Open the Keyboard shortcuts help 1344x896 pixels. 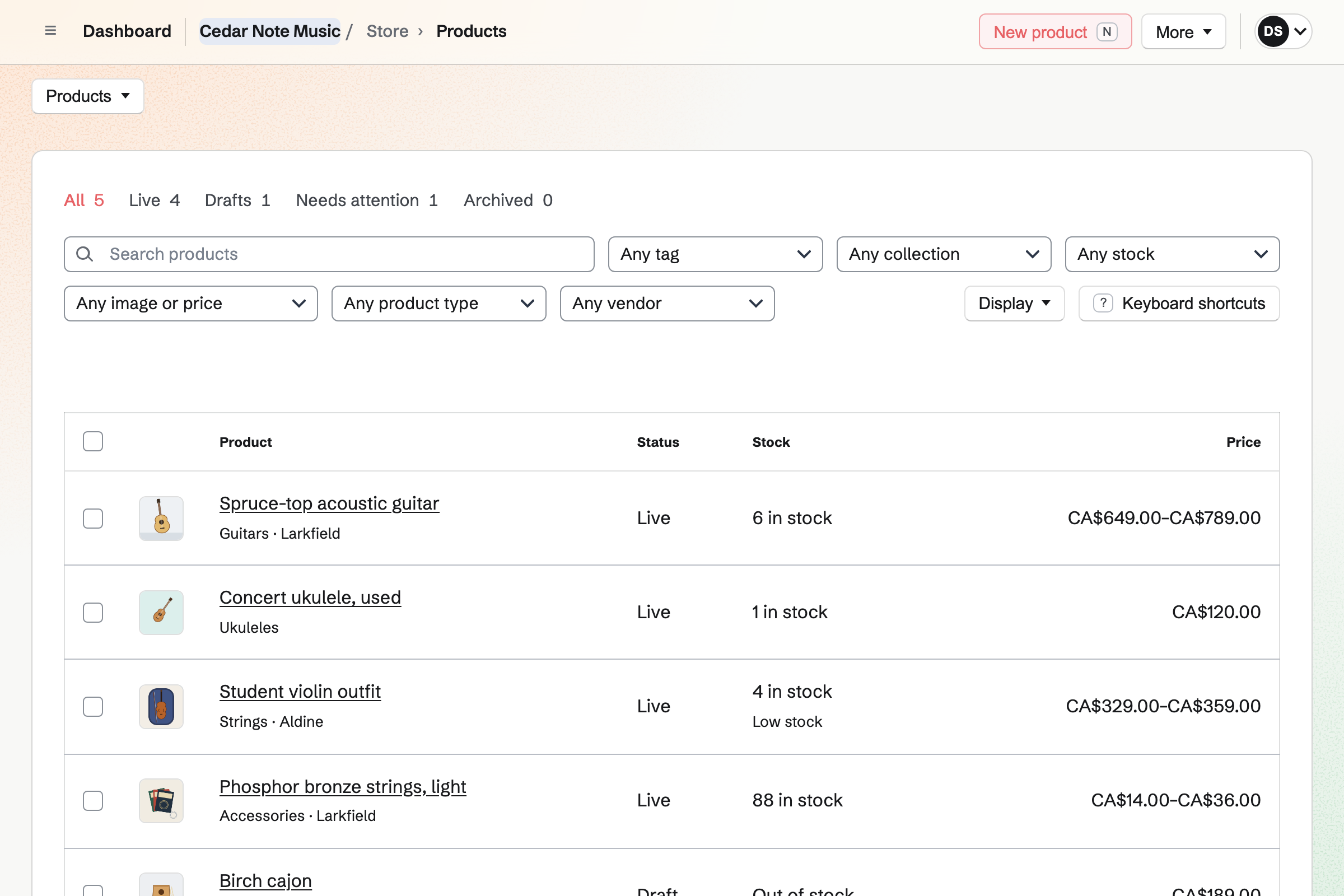point(1179,304)
